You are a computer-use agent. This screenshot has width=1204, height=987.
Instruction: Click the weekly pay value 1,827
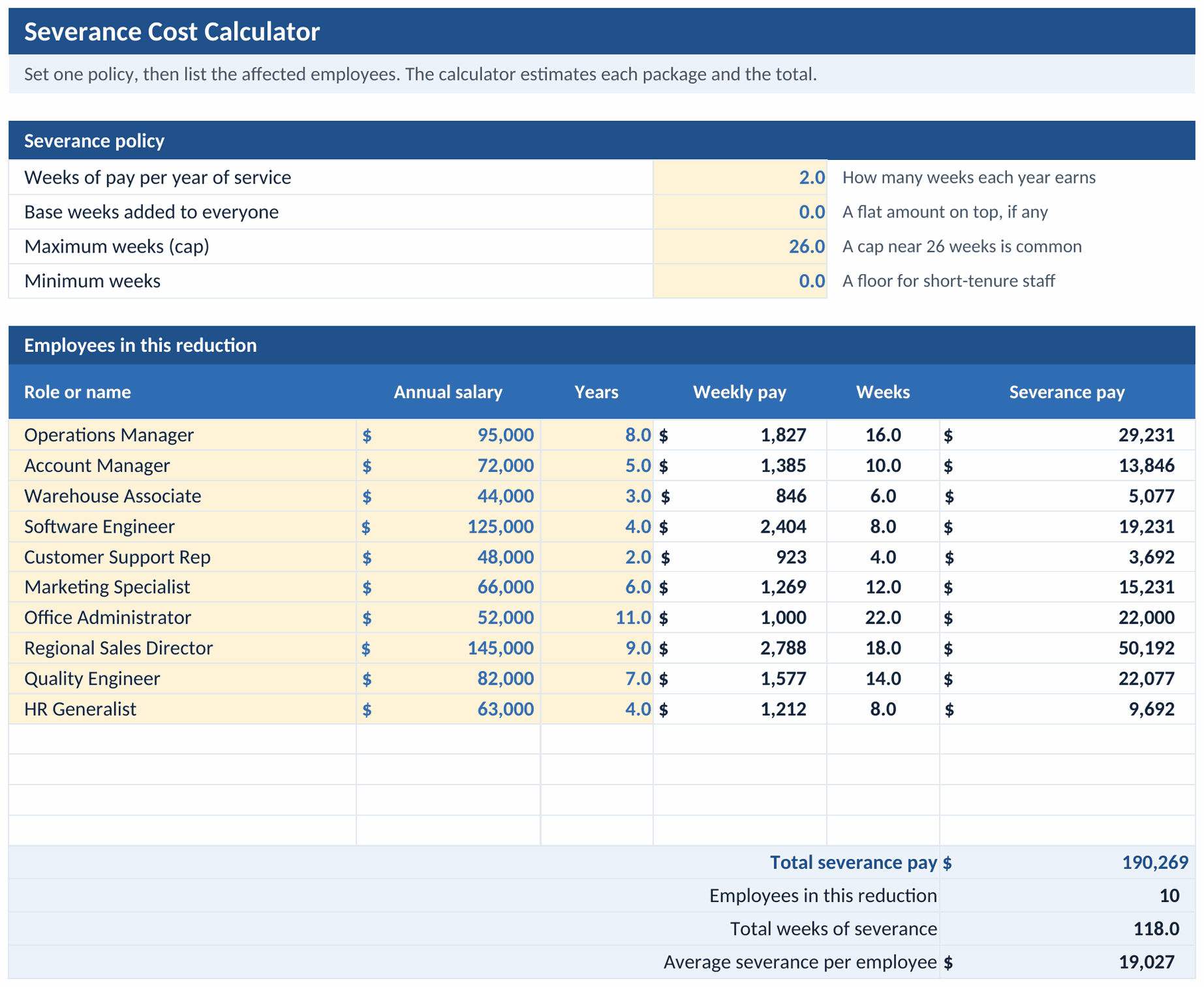[740, 435]
